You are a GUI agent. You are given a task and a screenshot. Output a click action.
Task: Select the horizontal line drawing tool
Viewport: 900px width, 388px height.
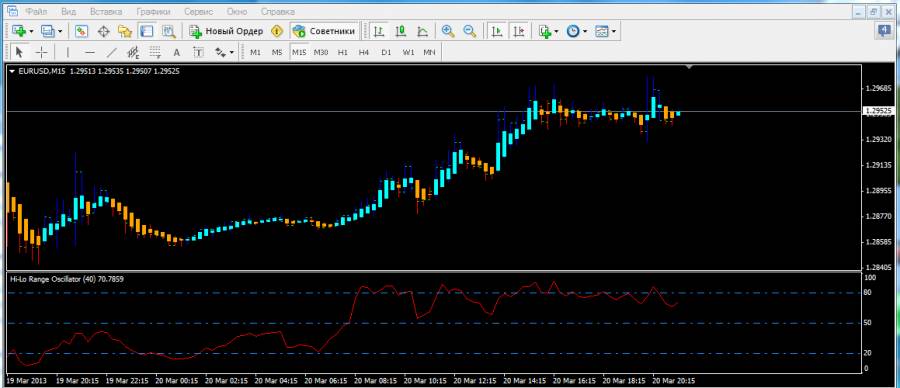pos(90,52)
